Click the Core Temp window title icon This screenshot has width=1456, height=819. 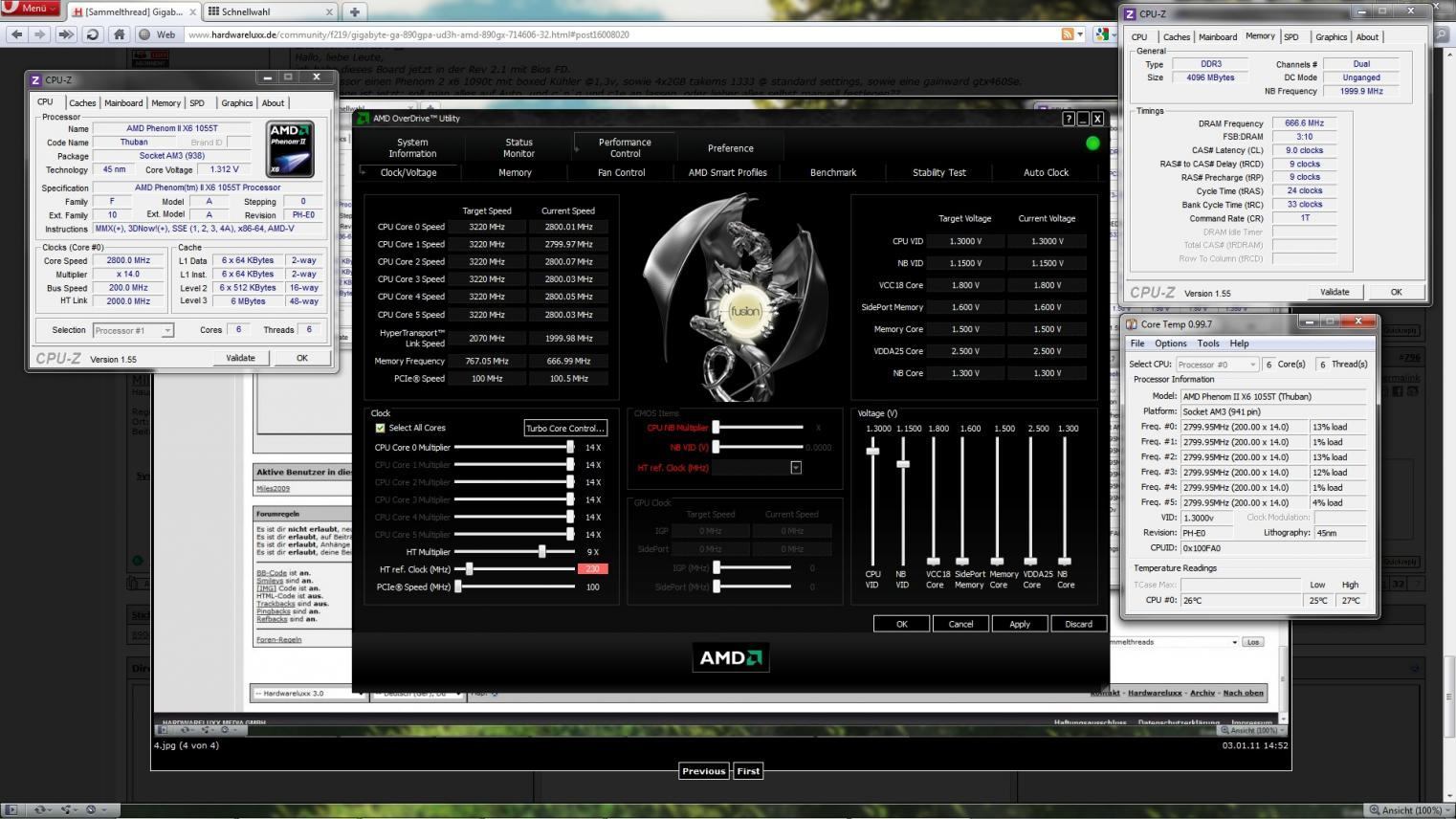tap(1132, 324)
